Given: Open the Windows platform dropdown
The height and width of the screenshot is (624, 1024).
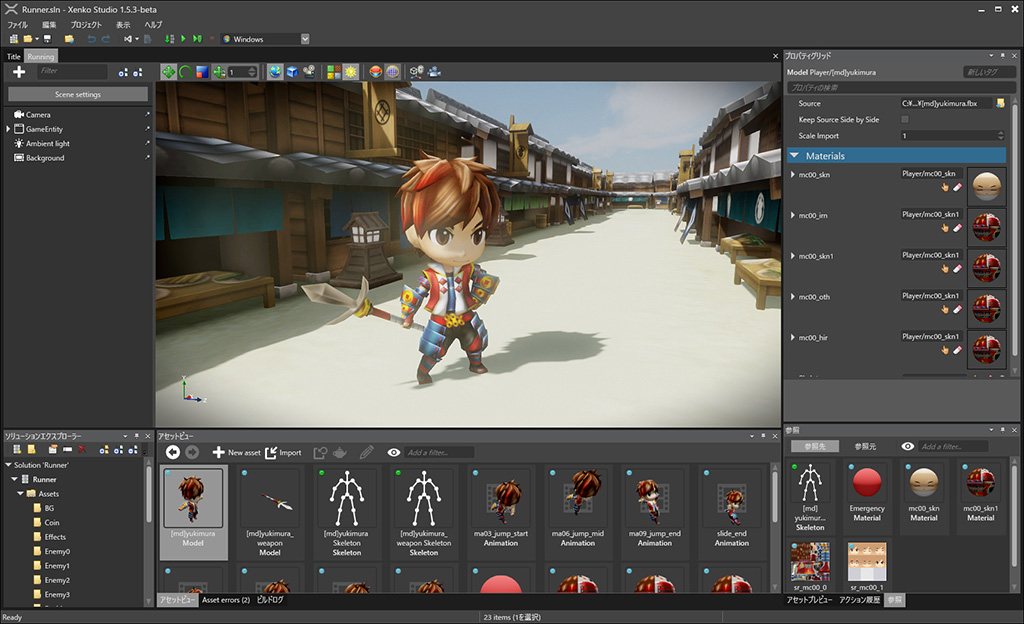Looking at the screenshot, I should click(305, 39).
